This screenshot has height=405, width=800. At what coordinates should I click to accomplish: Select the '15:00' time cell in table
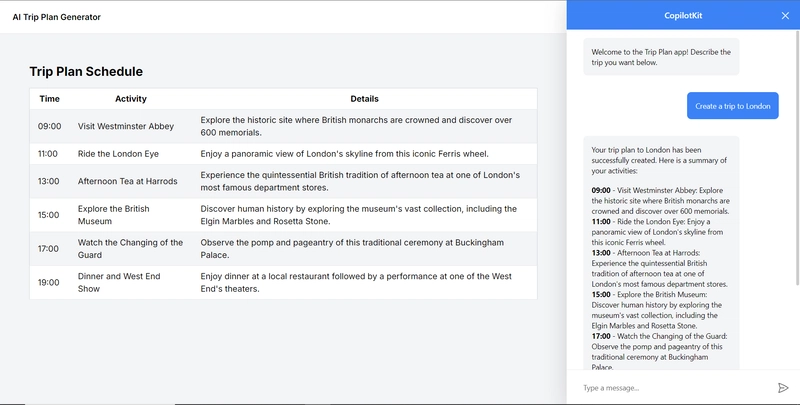48,215
